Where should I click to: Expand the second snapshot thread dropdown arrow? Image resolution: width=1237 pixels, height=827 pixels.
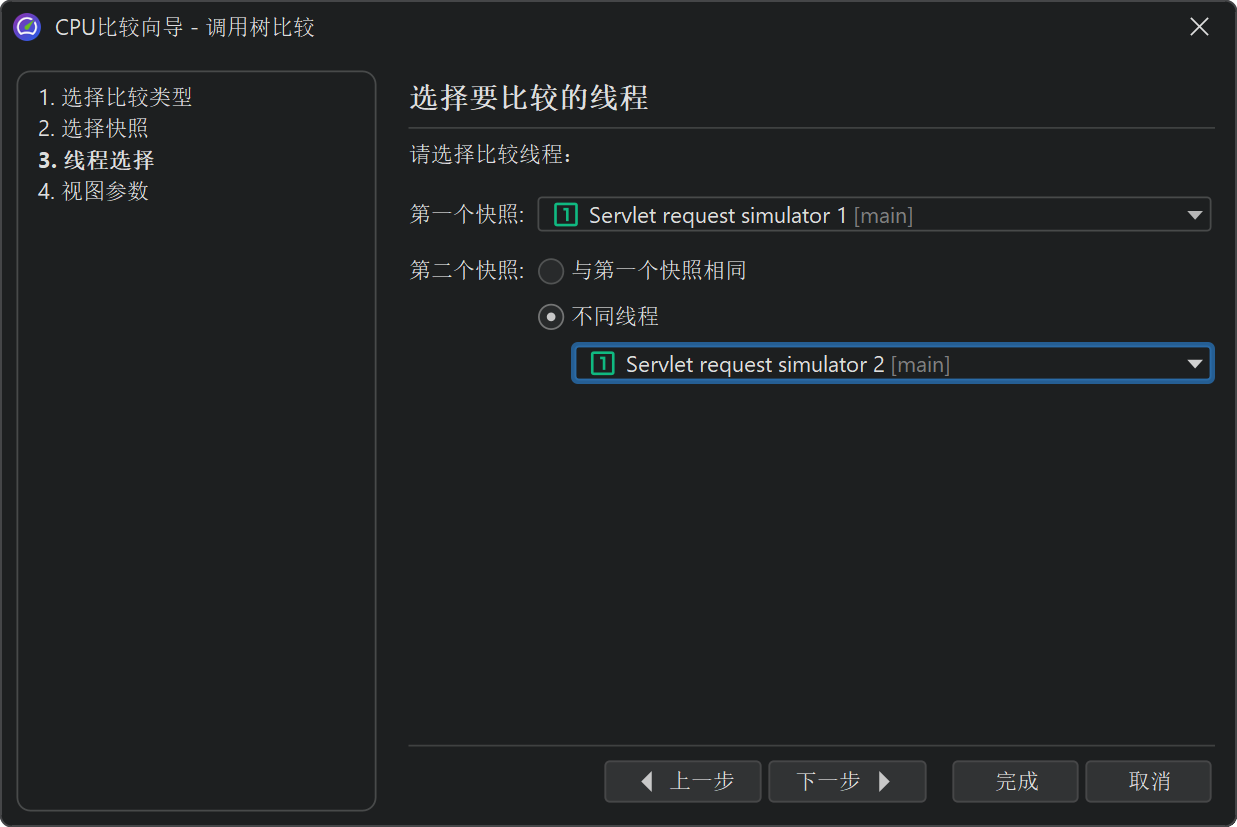point(1194,364)
